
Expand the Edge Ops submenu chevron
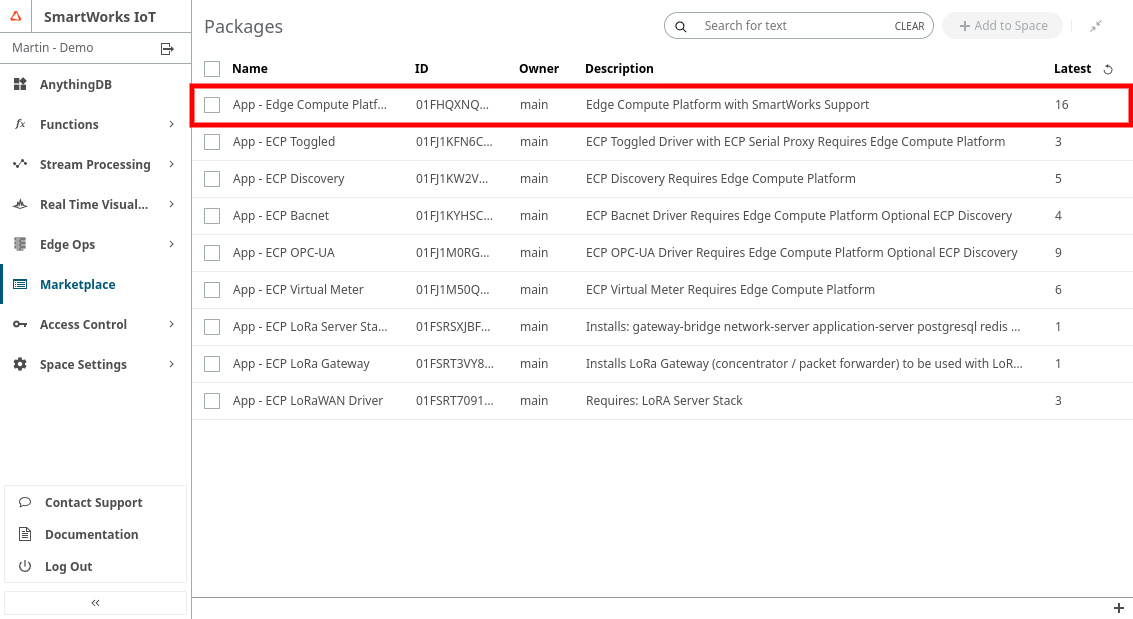tap(171, 244)
